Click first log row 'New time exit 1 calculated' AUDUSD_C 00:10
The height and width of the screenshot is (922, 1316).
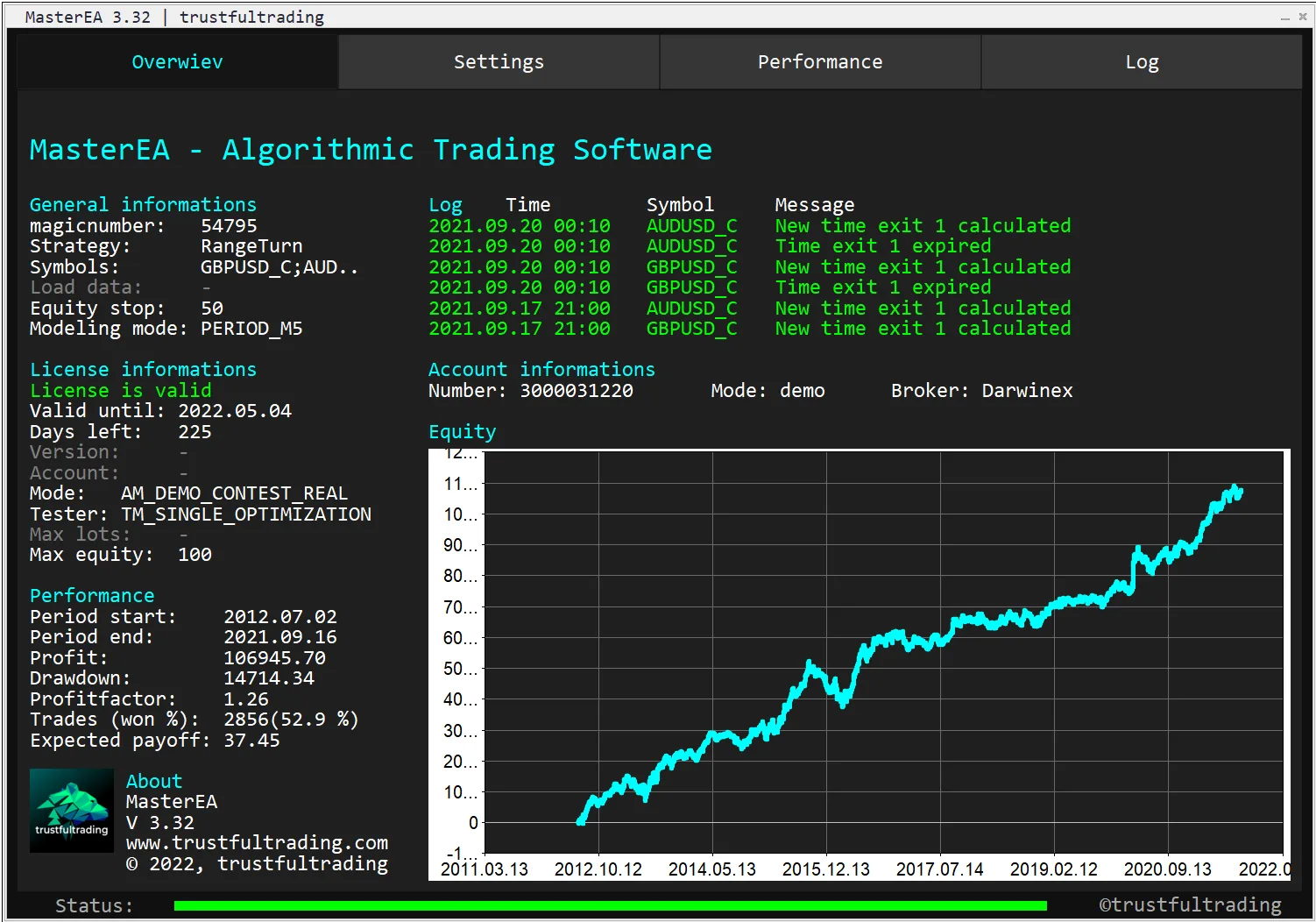750,226
